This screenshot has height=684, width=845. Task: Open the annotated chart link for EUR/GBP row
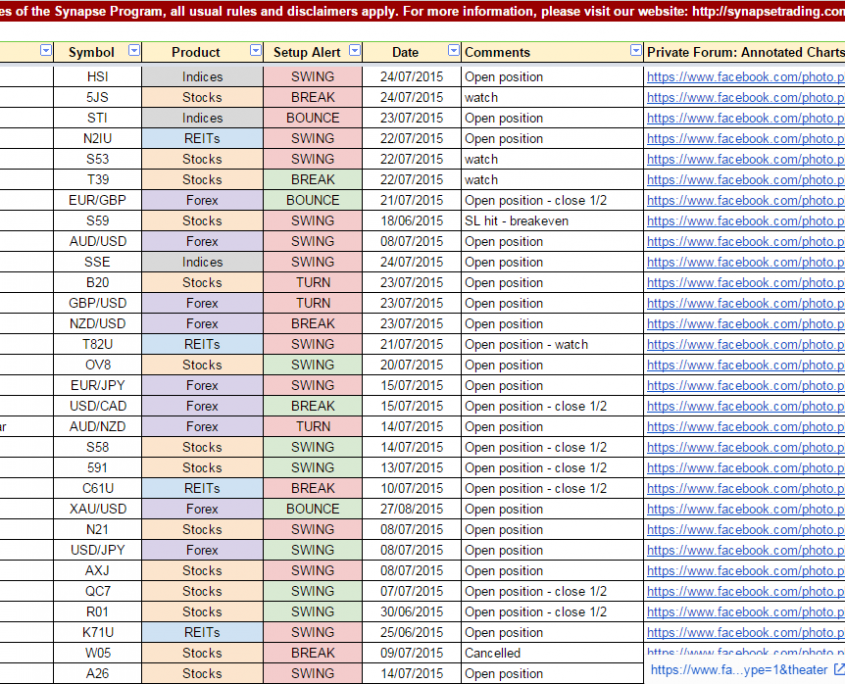click(745, 200)
